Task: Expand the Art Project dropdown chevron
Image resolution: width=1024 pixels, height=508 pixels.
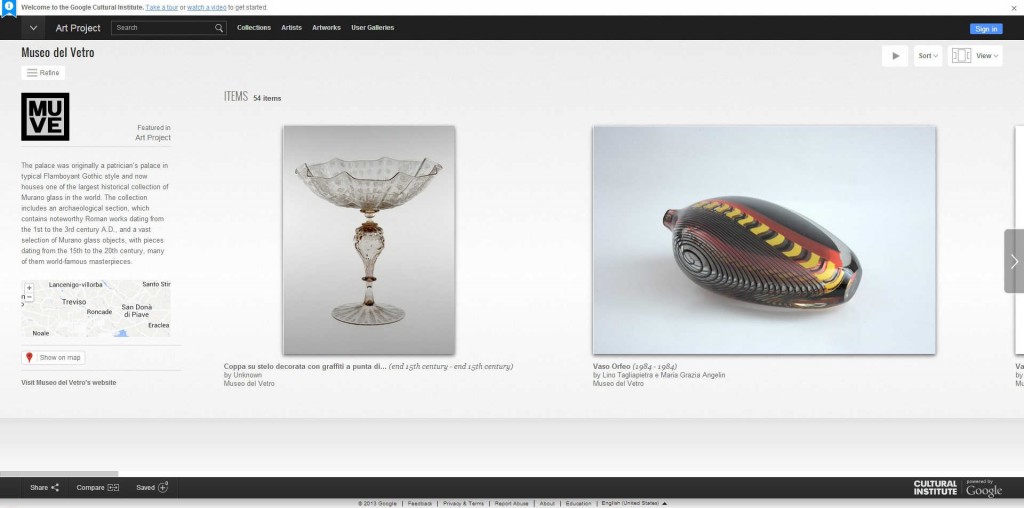Action: [33, 28]
